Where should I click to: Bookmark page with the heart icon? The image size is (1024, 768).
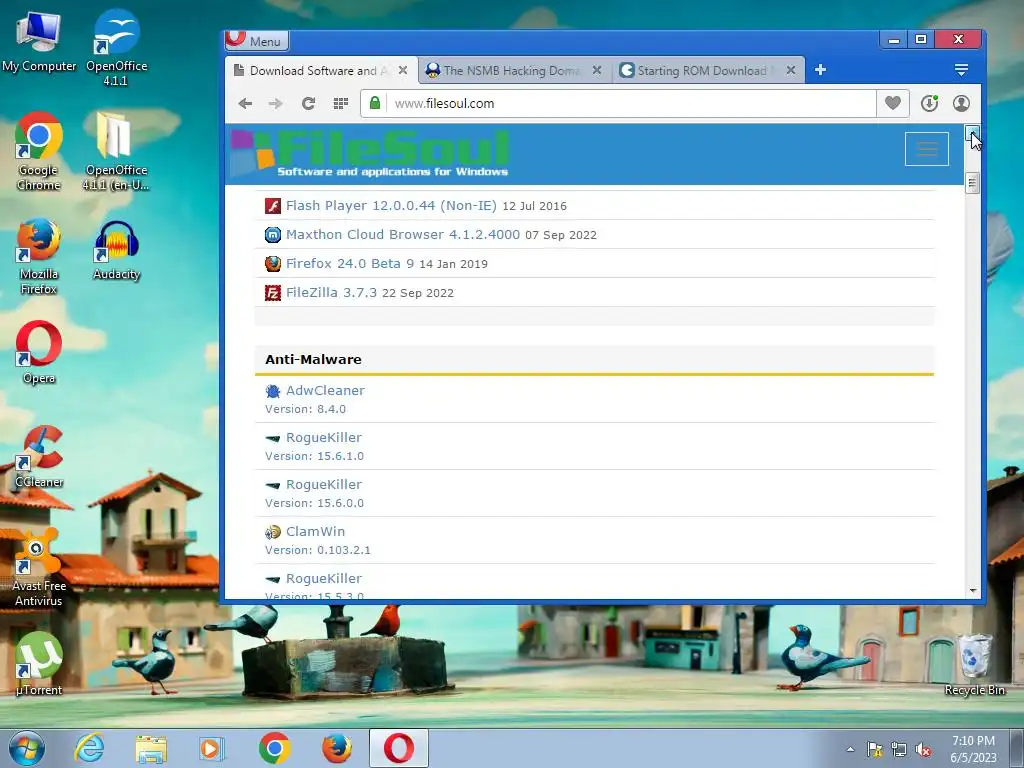coord(893,103)
